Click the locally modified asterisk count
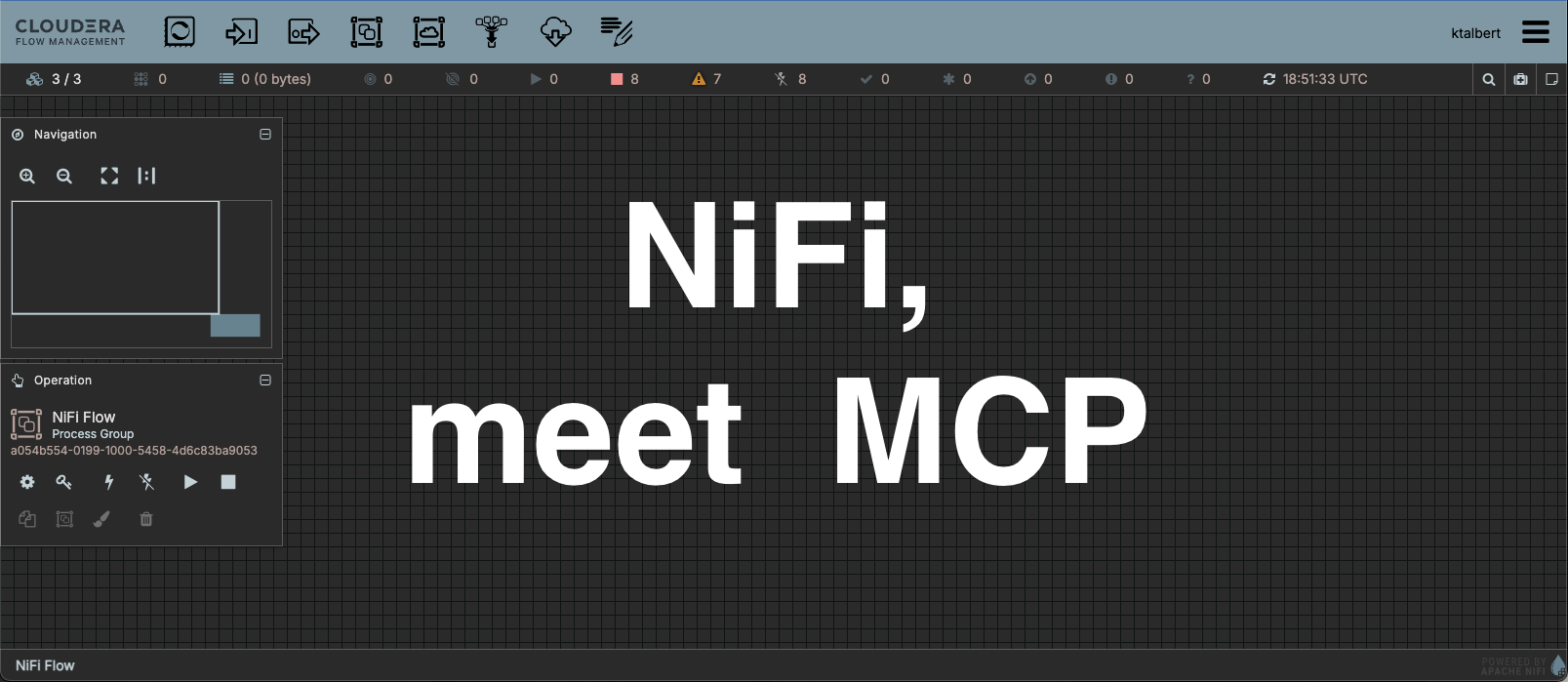This screenshot has width=1568, height=682. click(x=956, y=79)
